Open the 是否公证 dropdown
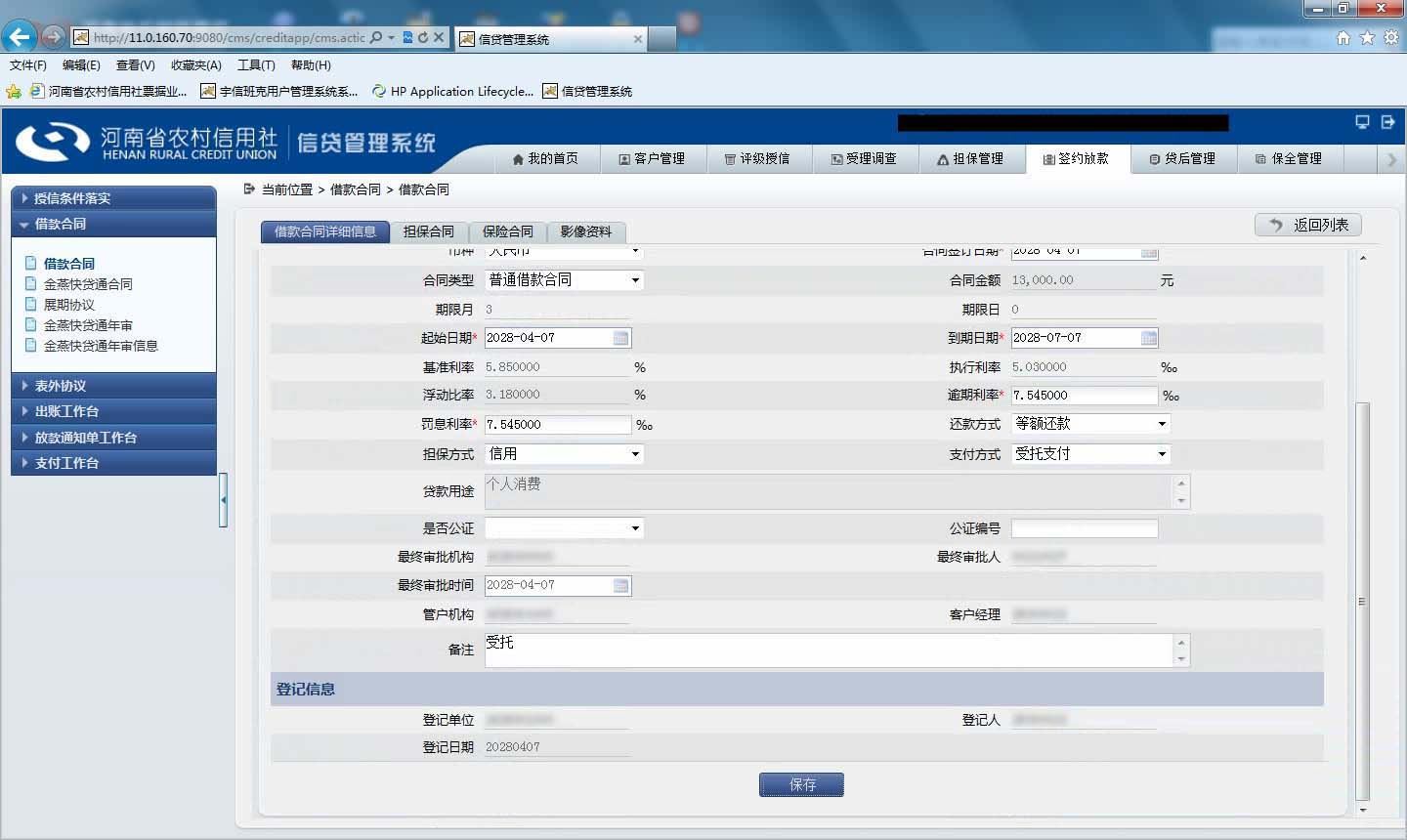Viewport: 1407px width, 840px height. coord(564,528)
